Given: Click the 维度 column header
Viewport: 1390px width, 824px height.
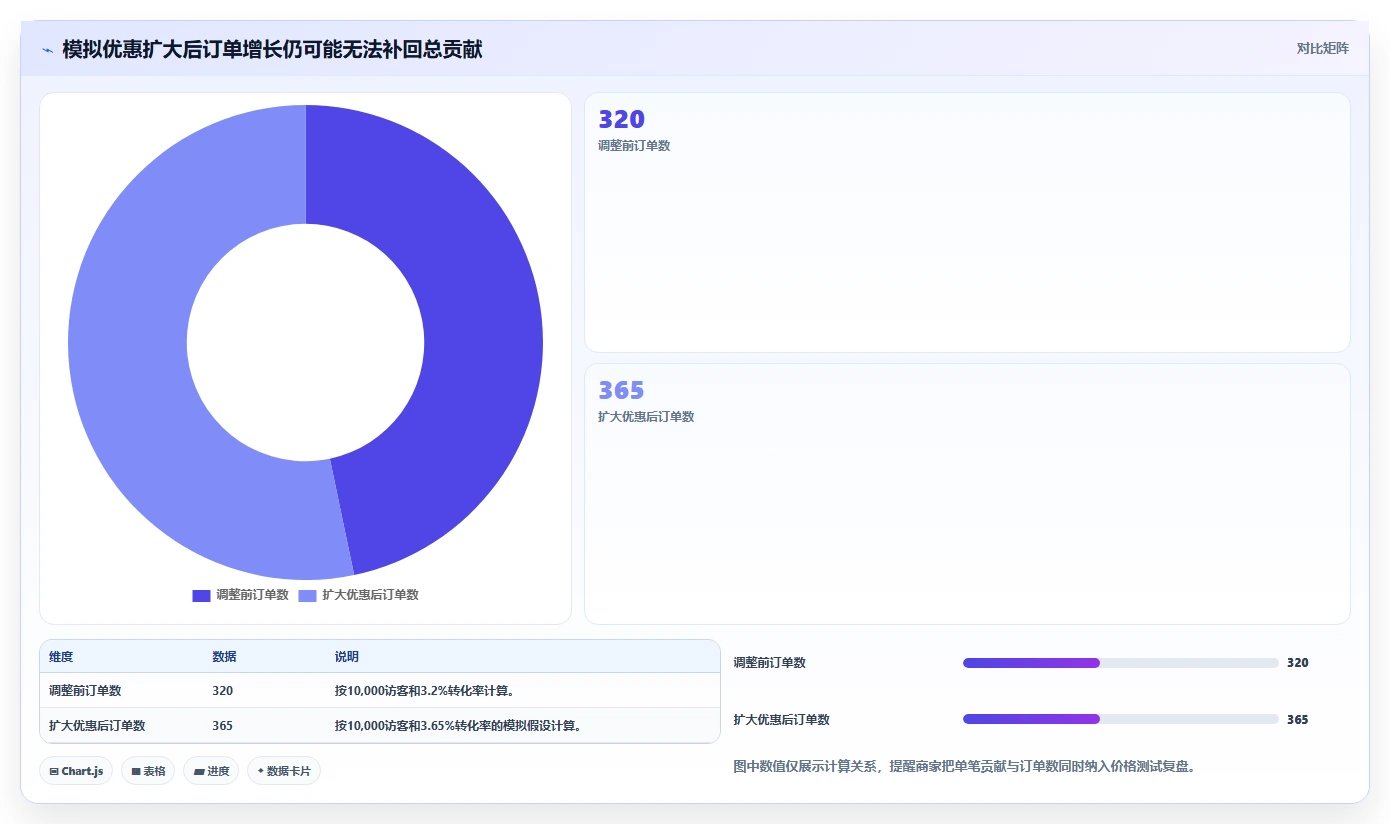Looking at the screenshot, I should click(61, 657).
